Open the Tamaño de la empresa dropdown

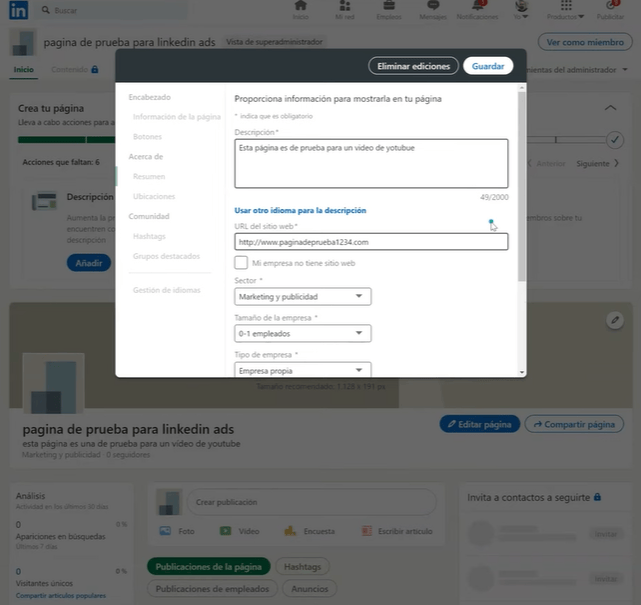click(303, 334)
